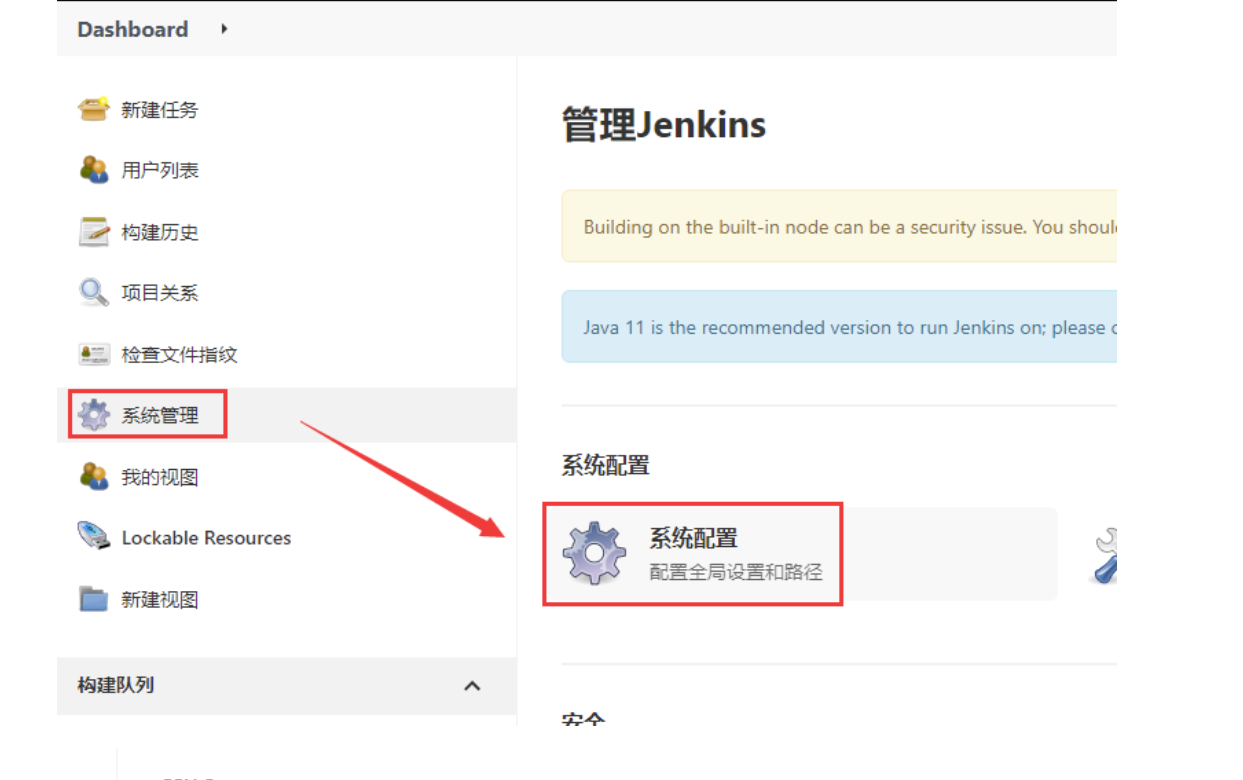1243x780 pixels.
Task: Click the 项目关系 magnifier icon
Action: (93, 293)
